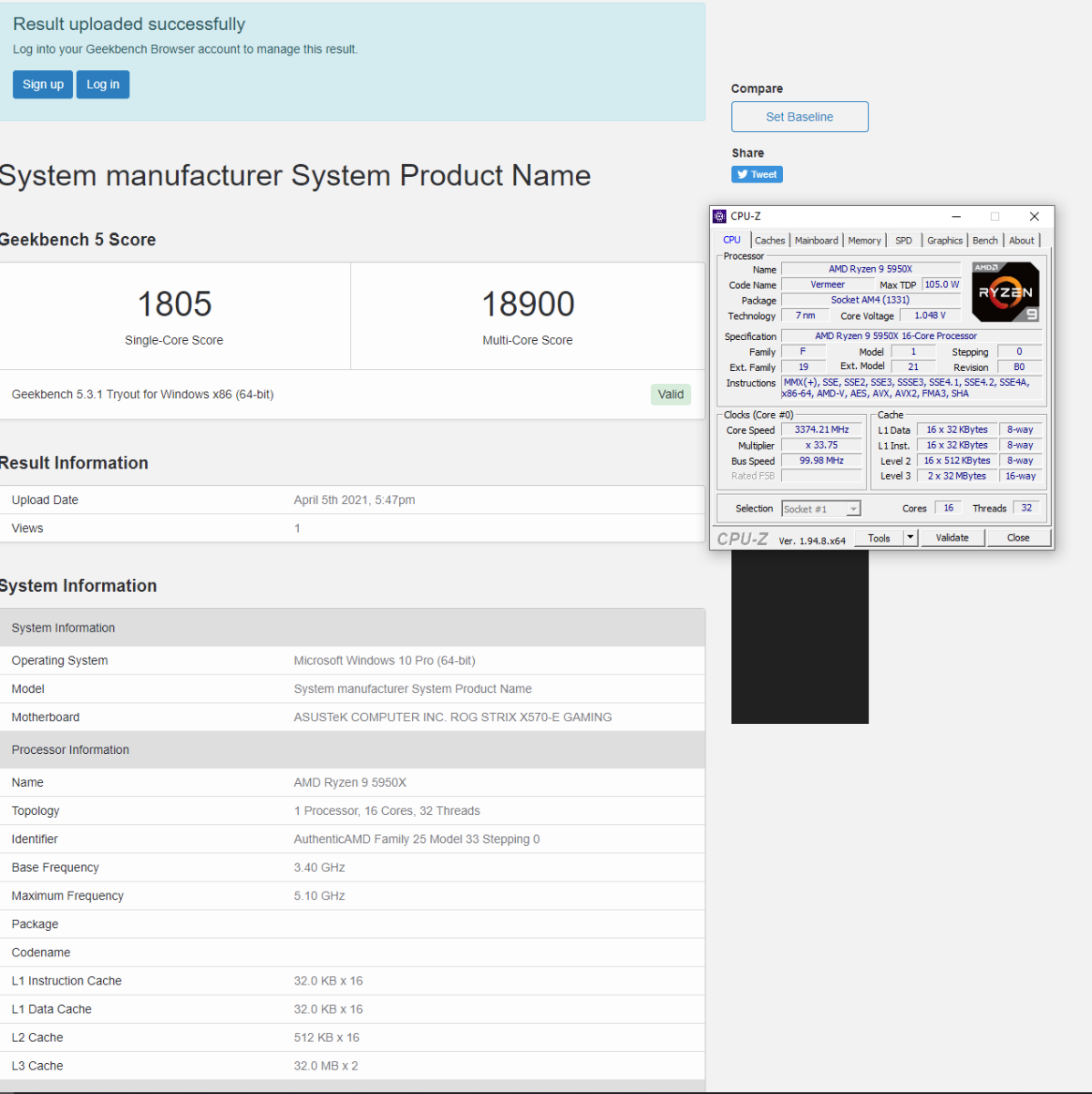Expand the Tools dropdown arrow in CPU-Z
Image resolution: width=1092 pixels, height=1094 pixels.
(910, 538)
